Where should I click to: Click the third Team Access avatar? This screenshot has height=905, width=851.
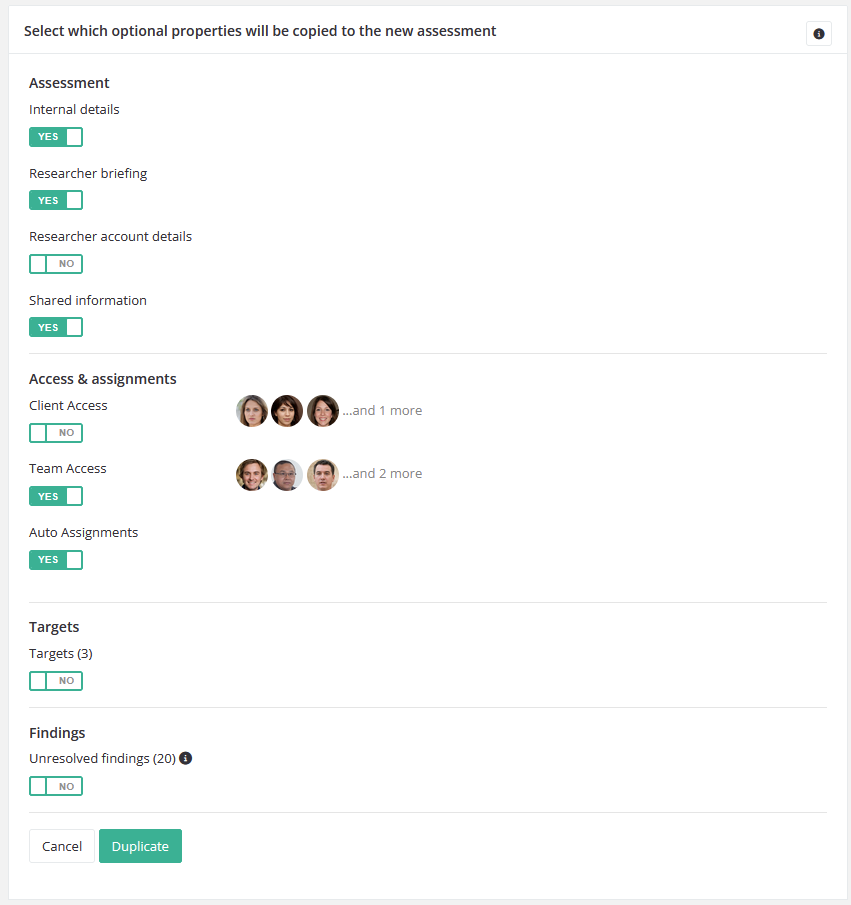(322, 474)
